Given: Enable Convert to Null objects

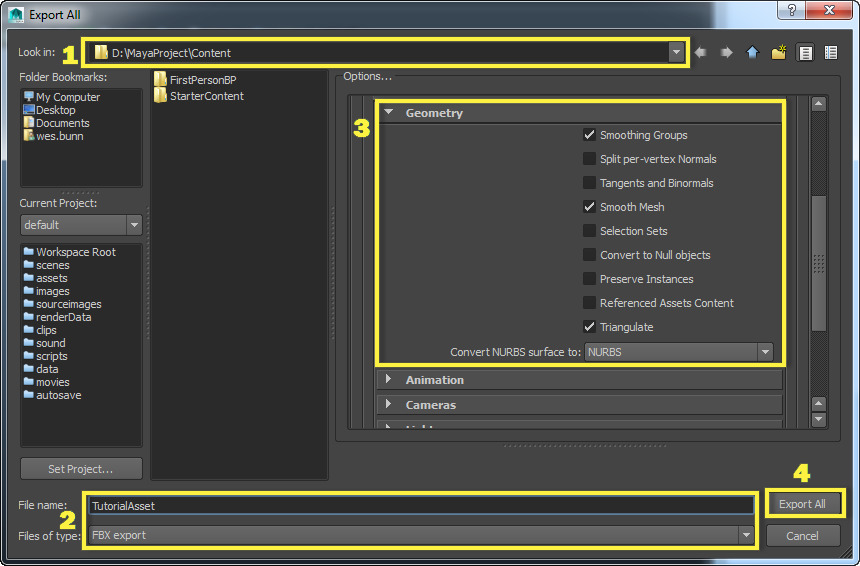Looking at the screenshot, I should click(x=589, y=255).
